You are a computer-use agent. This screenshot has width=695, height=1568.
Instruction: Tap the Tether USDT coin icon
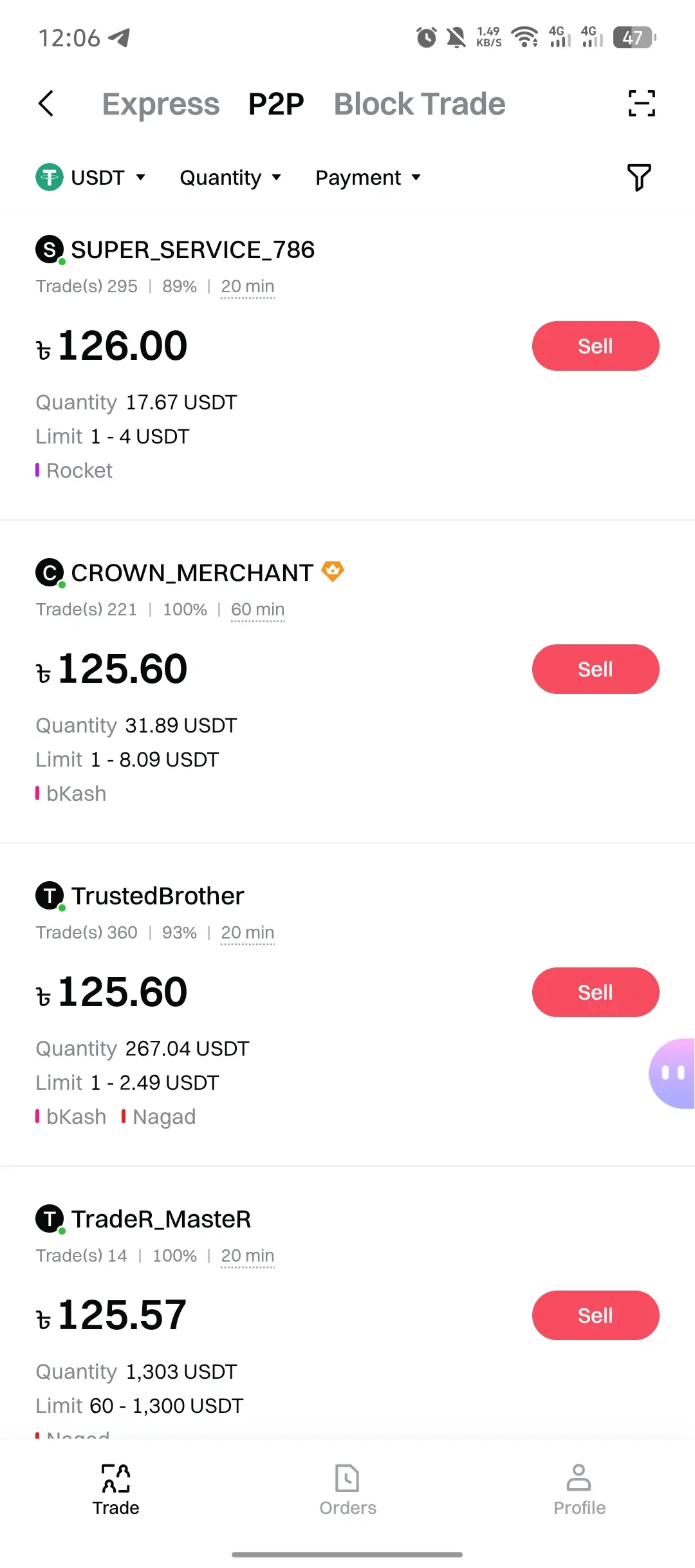50,177
